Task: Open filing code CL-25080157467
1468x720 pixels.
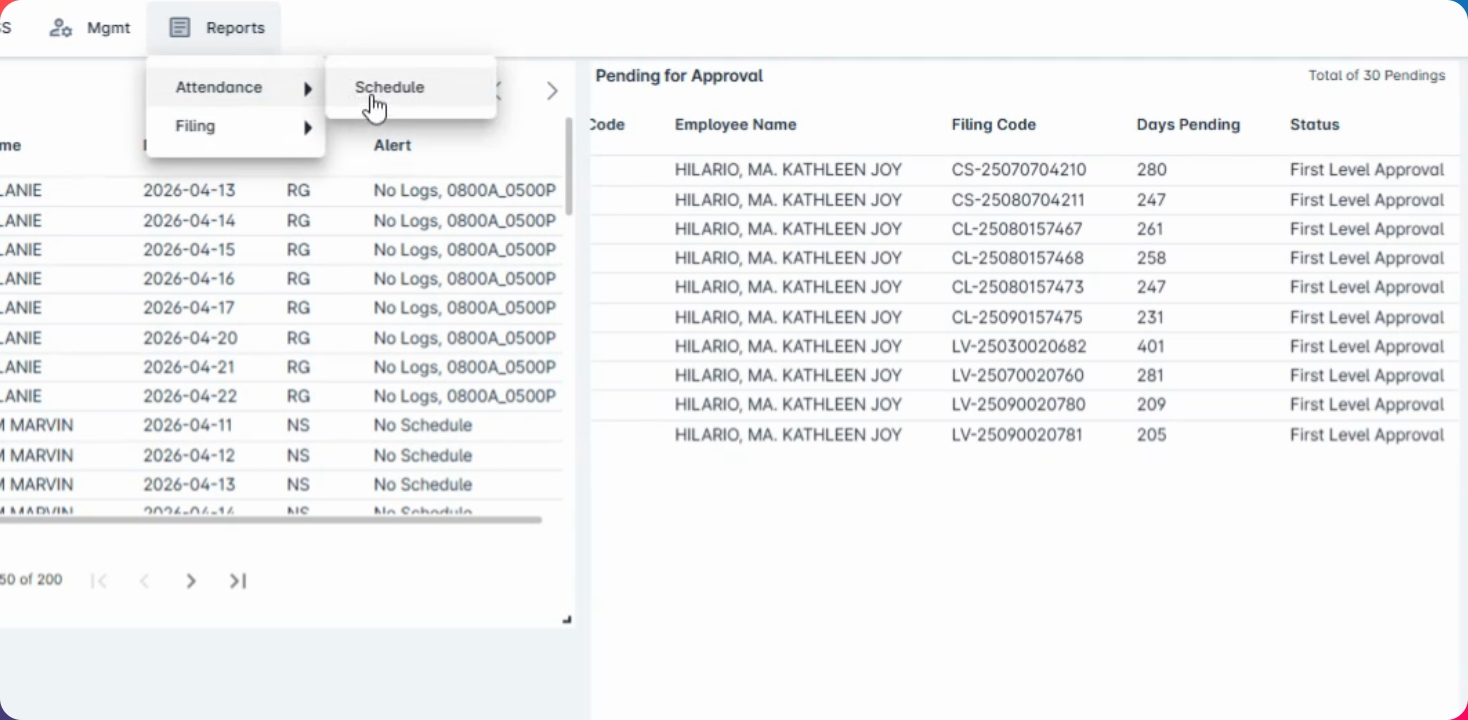Action: click(1017, 229)
